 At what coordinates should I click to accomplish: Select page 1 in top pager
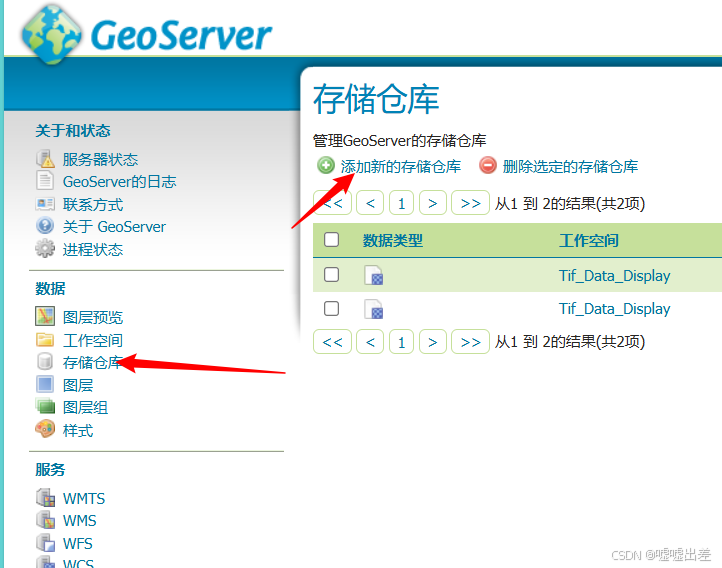[402, 203]
